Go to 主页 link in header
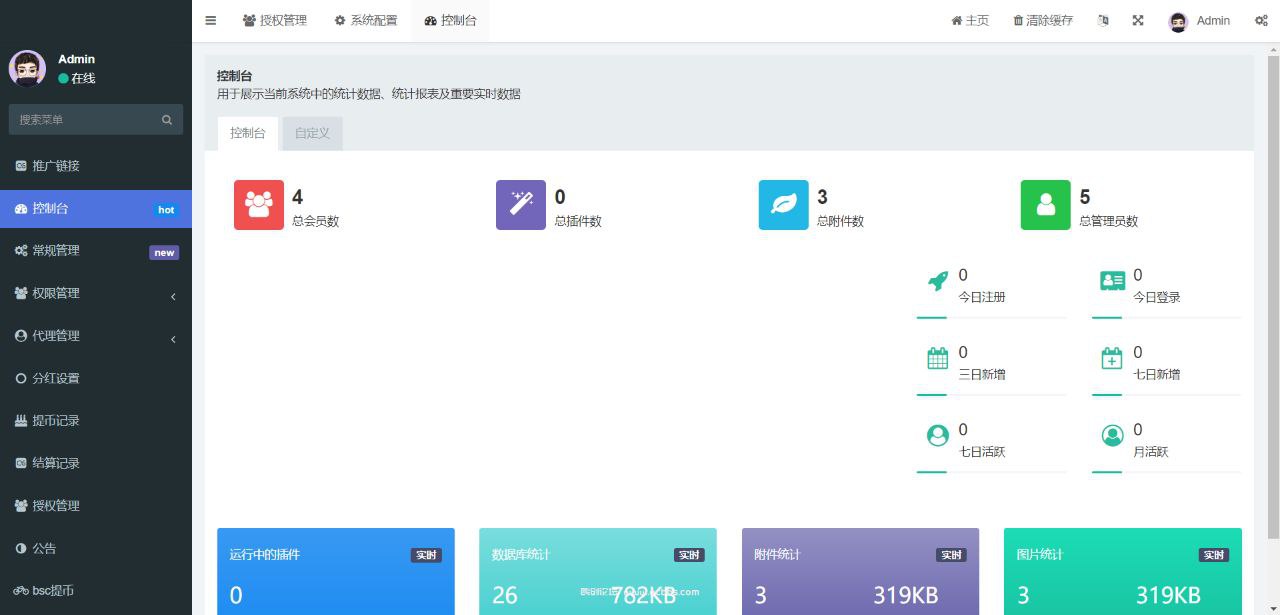The width and height of the screenshot is (1280, 615). click(x=970, y=20)
